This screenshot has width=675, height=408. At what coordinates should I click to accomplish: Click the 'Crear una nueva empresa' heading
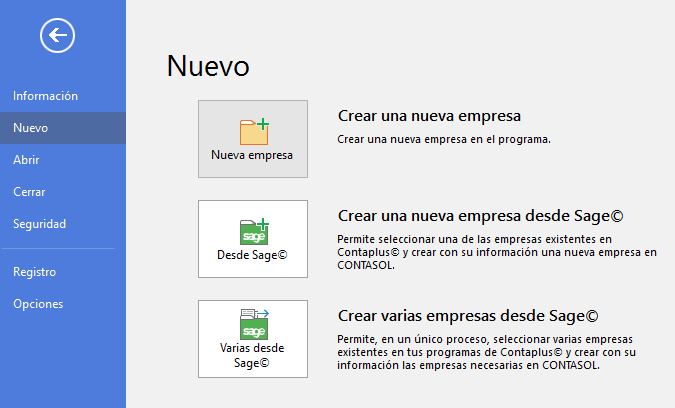click(x=429, y=116)
